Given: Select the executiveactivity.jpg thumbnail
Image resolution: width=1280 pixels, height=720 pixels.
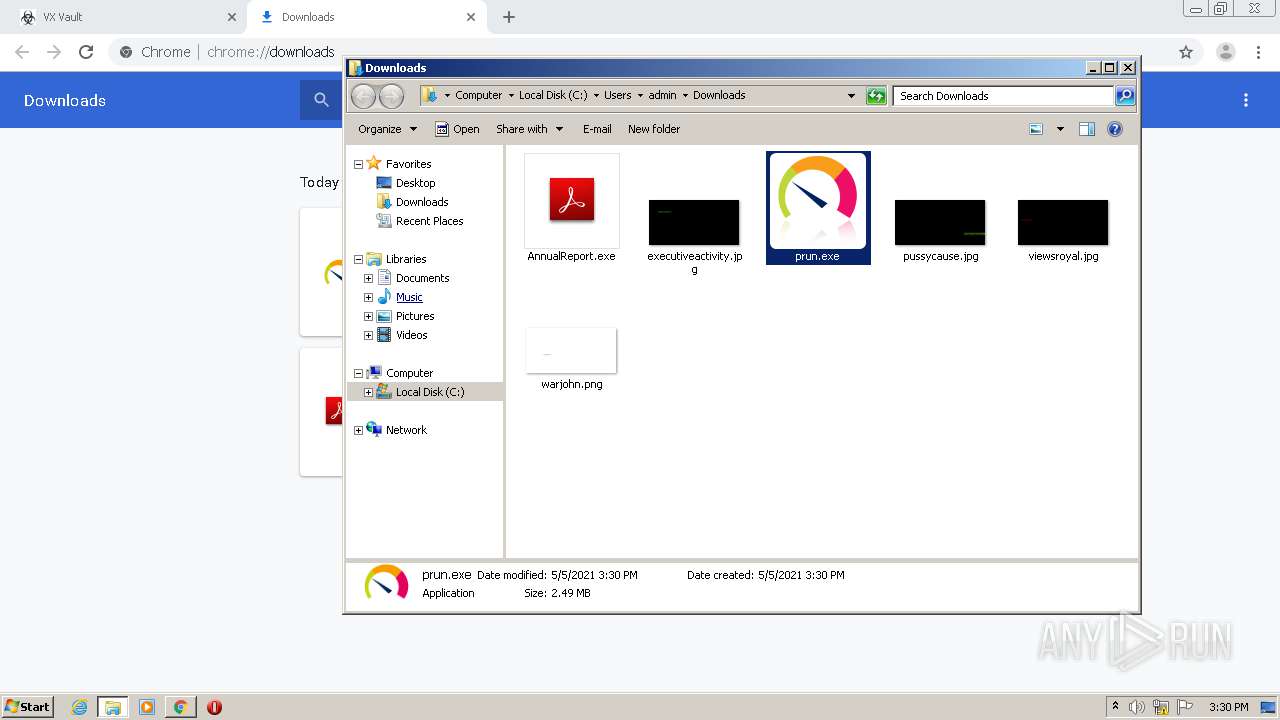Looking at the screenshot, I should pyautogui.click(x=694, y=222).
